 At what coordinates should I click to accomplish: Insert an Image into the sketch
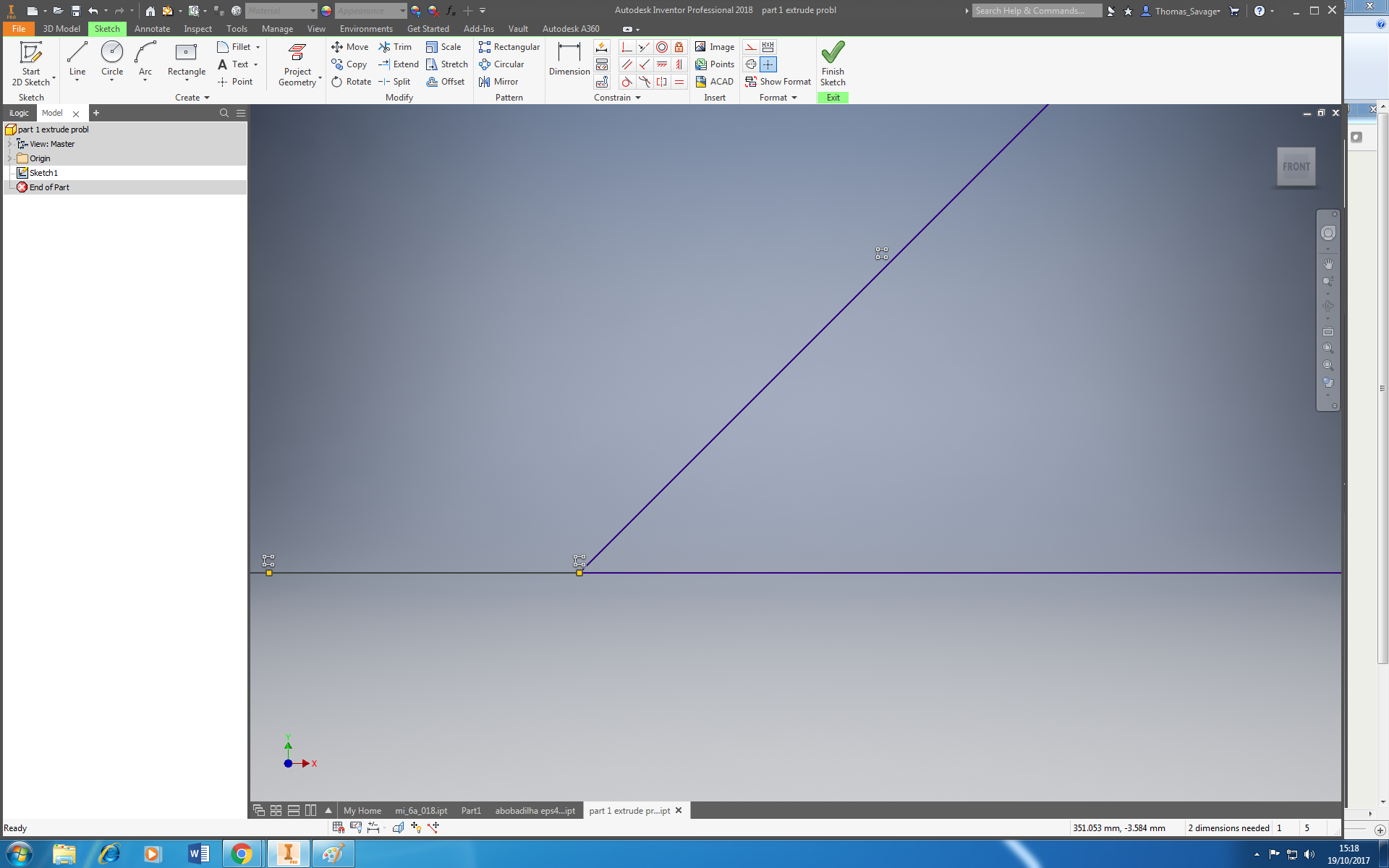[715, 46]
